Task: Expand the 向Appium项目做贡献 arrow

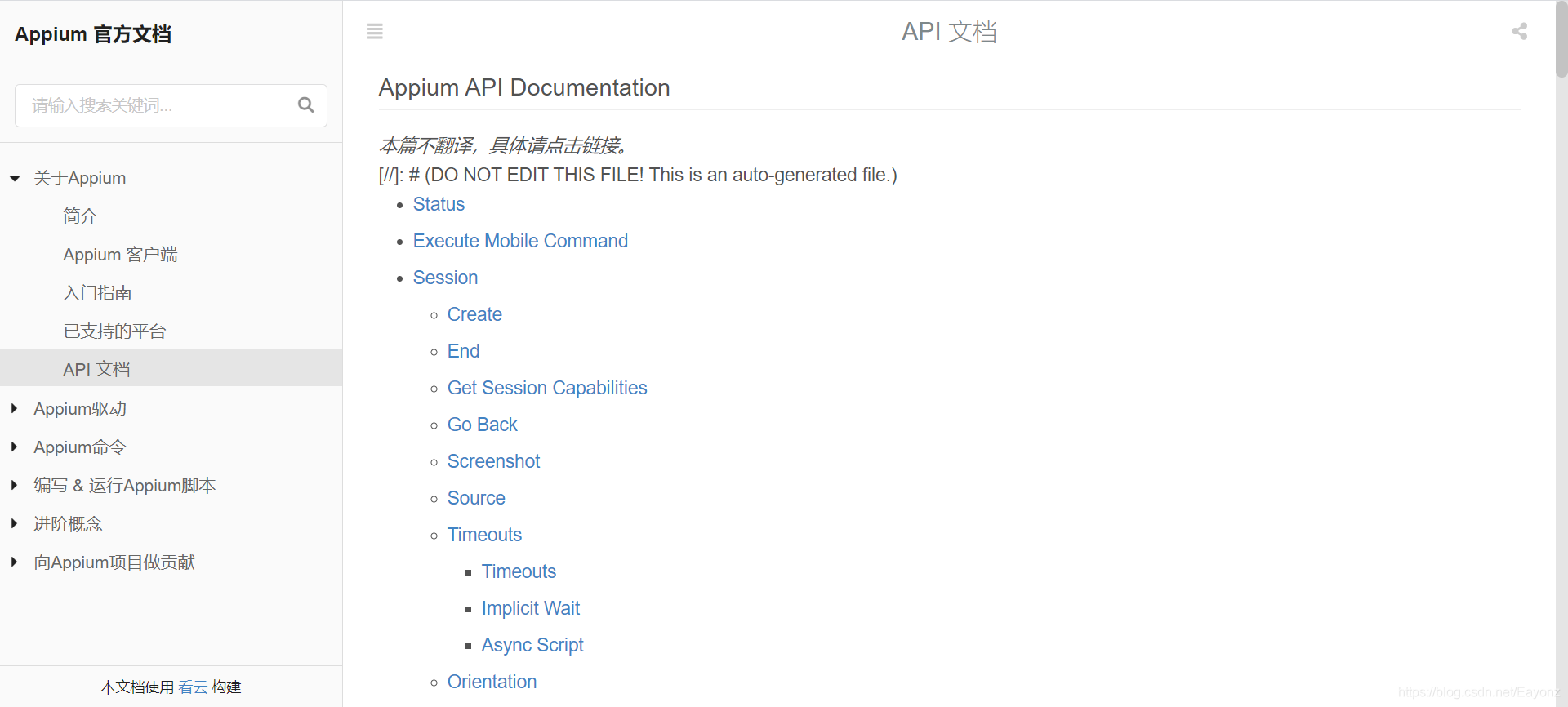Action: point(14,562)
